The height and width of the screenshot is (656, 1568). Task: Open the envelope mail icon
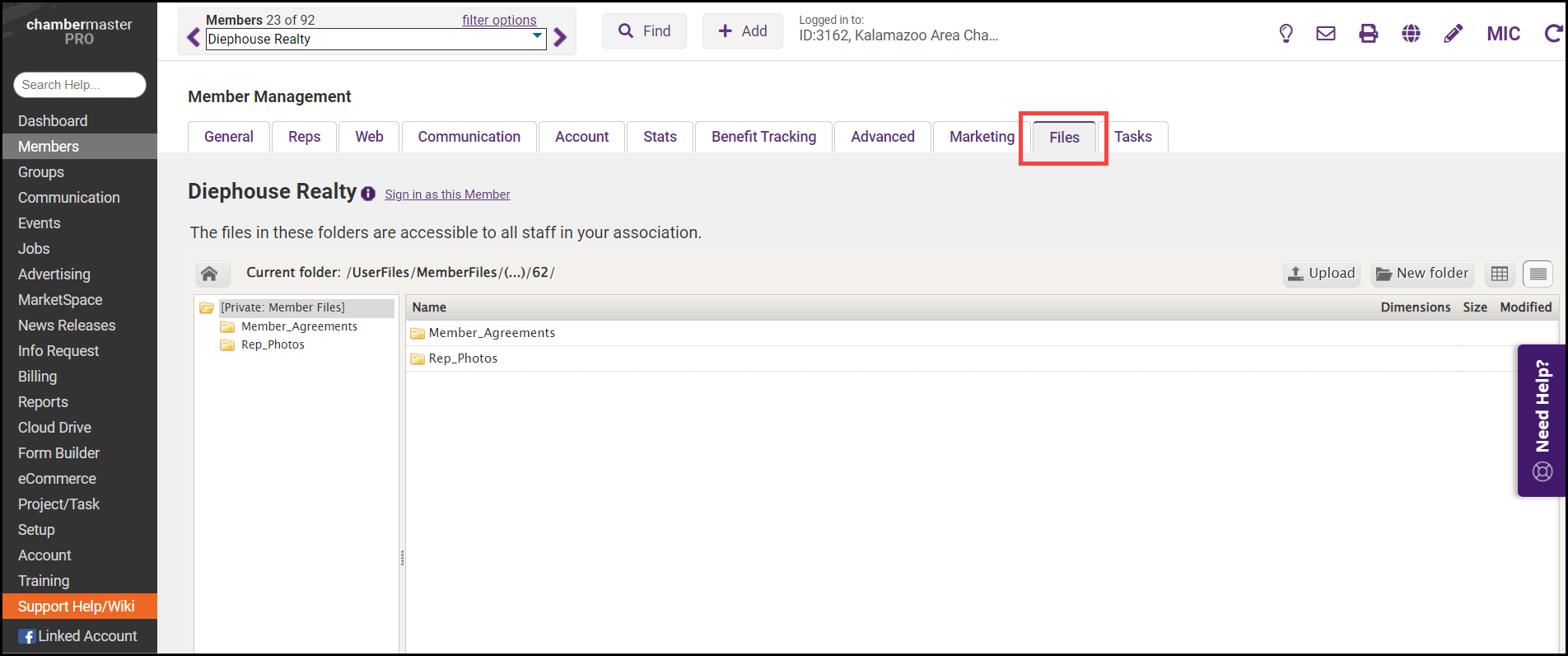(1326, 33)
